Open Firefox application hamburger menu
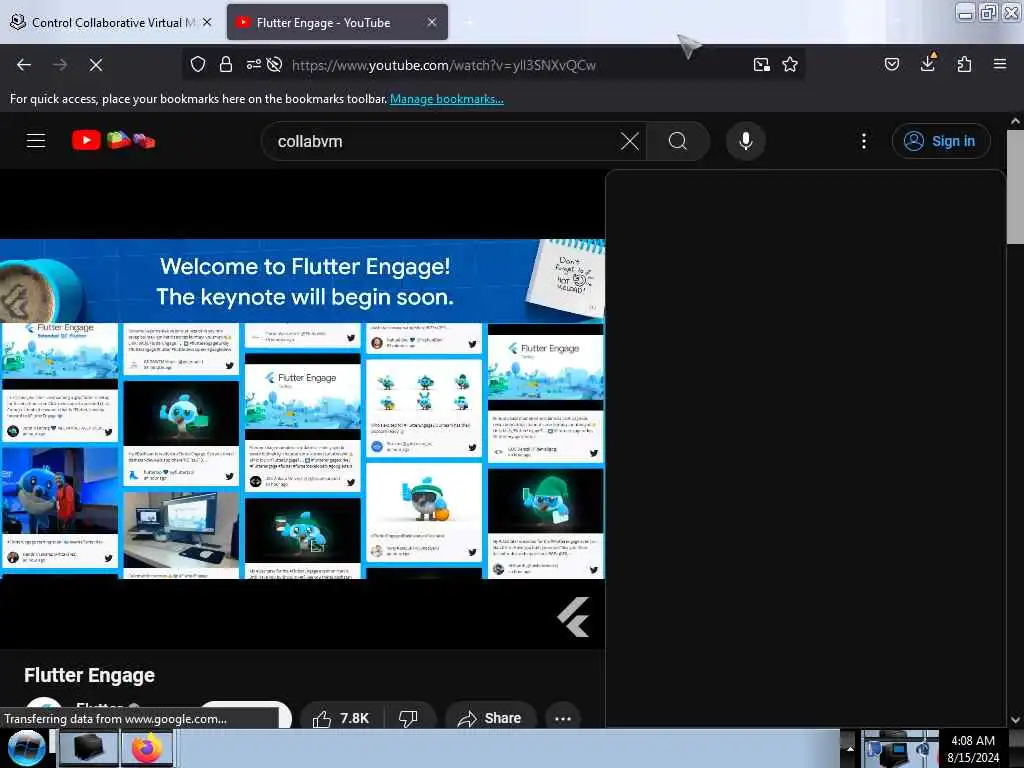 (x=1000, y=64)
